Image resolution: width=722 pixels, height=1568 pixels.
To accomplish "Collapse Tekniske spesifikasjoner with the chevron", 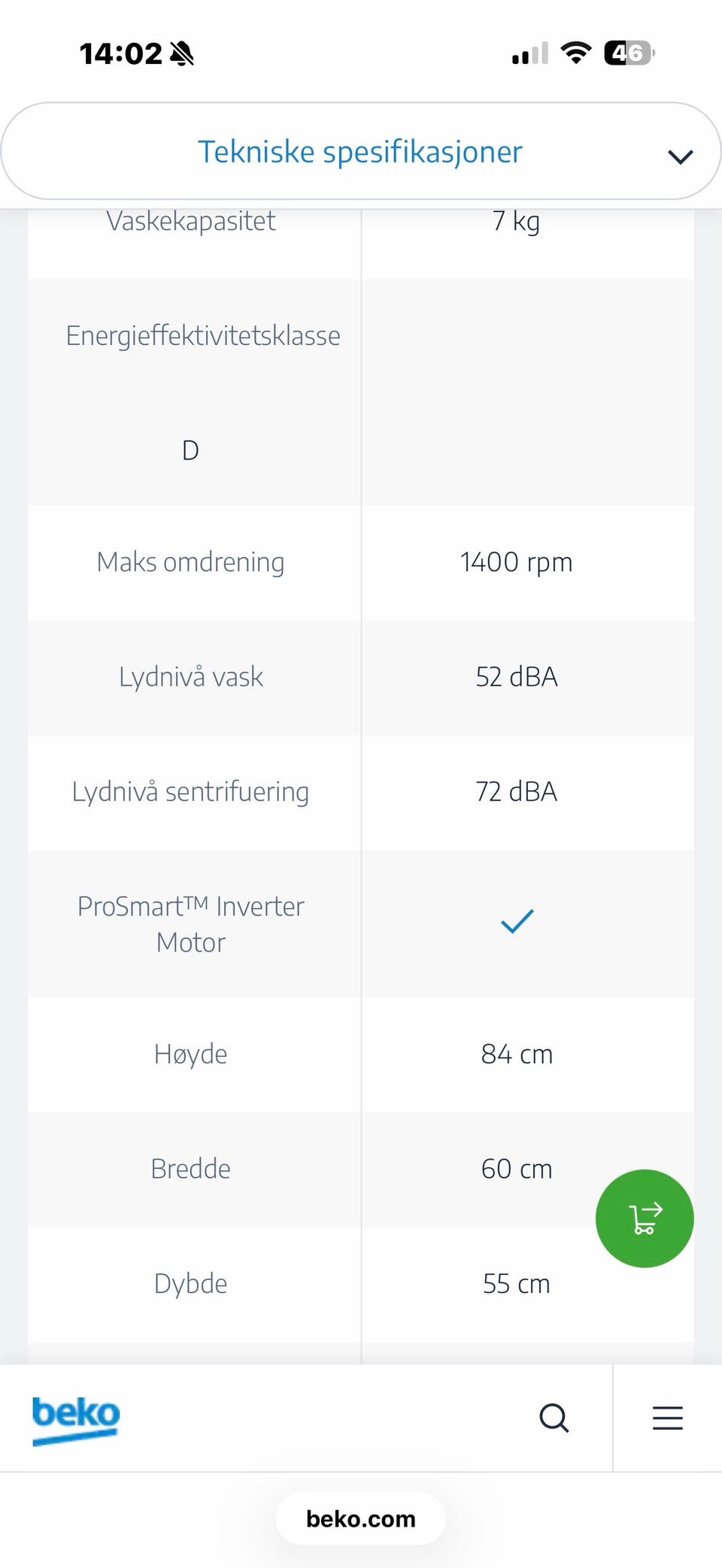I will (680, 156).
